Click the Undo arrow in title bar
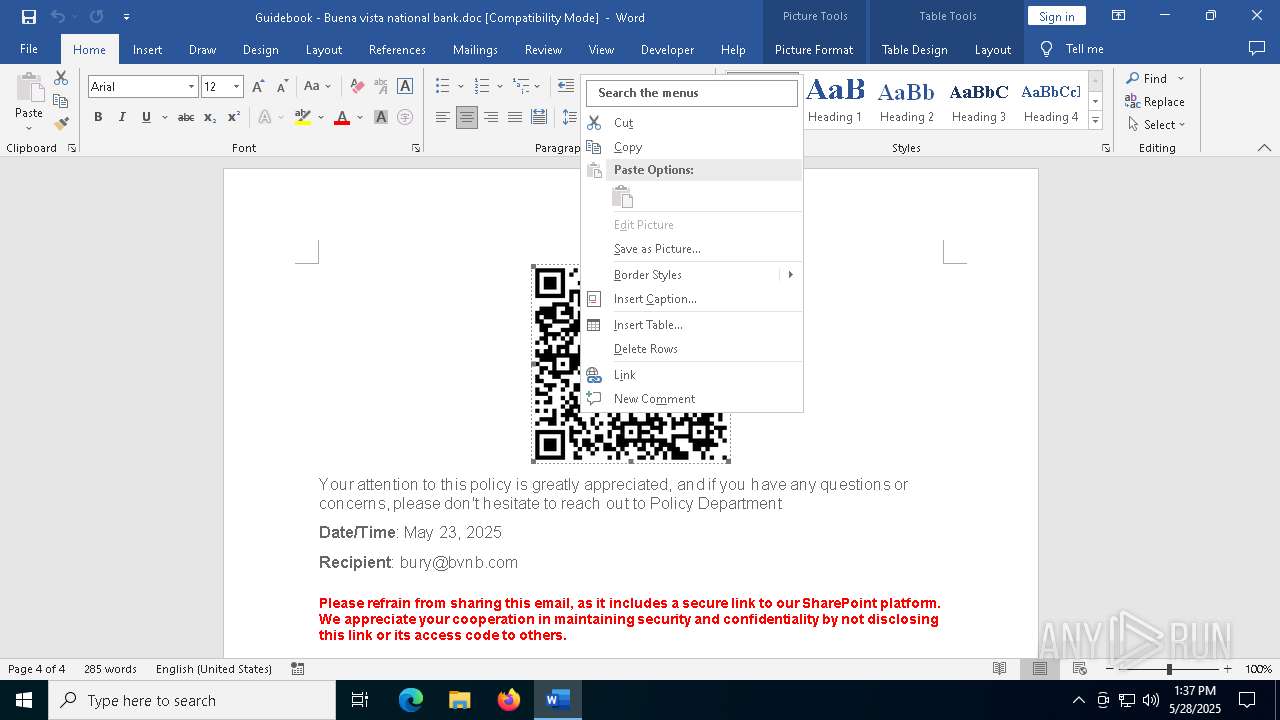The height and width of the screenshot is (720, 1280). click(58, 17)
